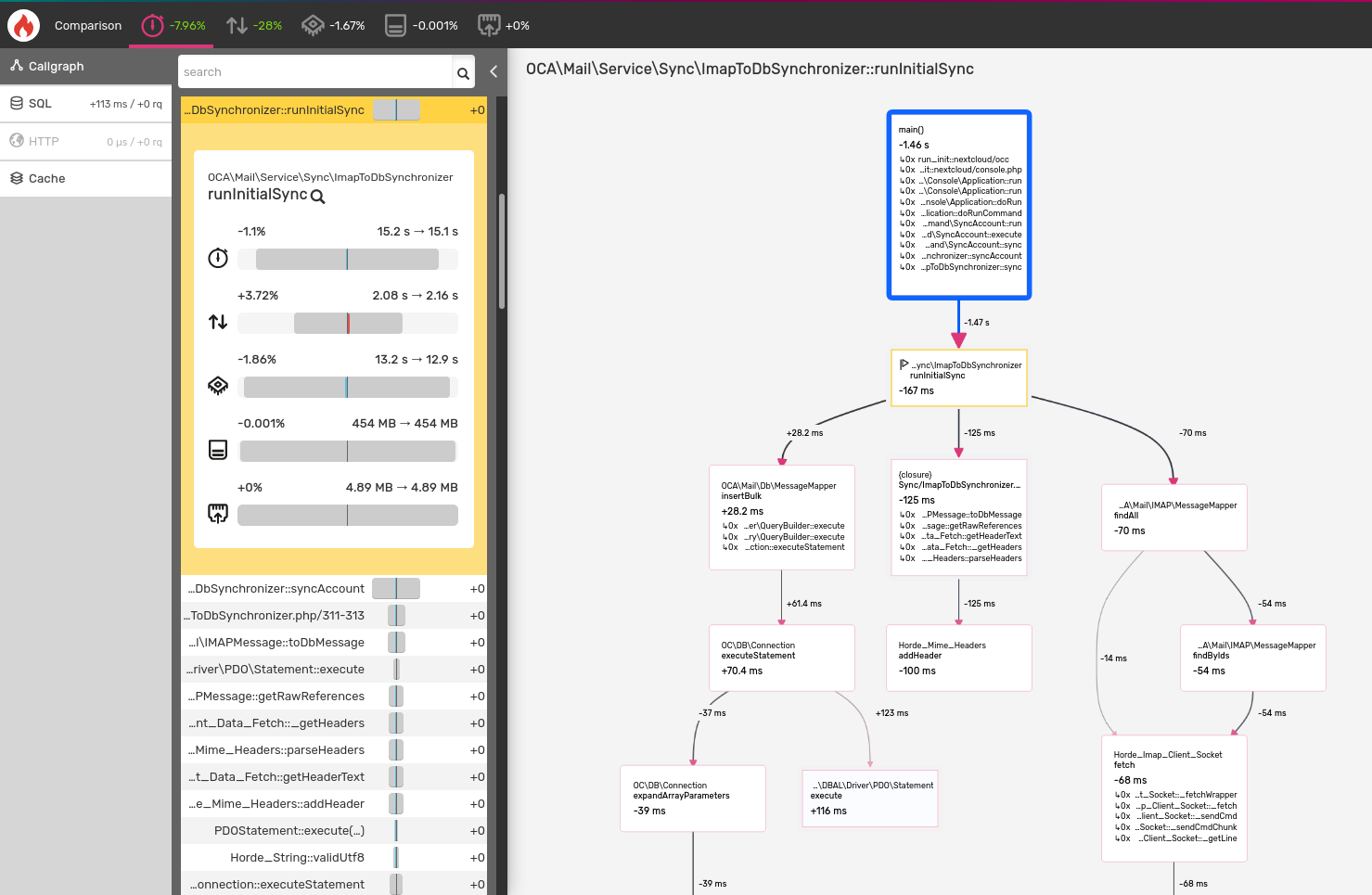Screen dimensions: 1372x895
Task: Click the main() node's ...\SyncAccount::execute callee entry
Action: click(x=961, y=235)
